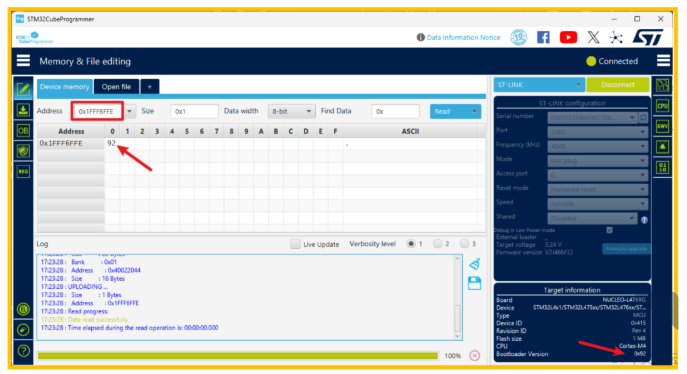Toggle Debug in Low Power mode checkbox
The height and width of the screenshot is (374, 687).
609,230
